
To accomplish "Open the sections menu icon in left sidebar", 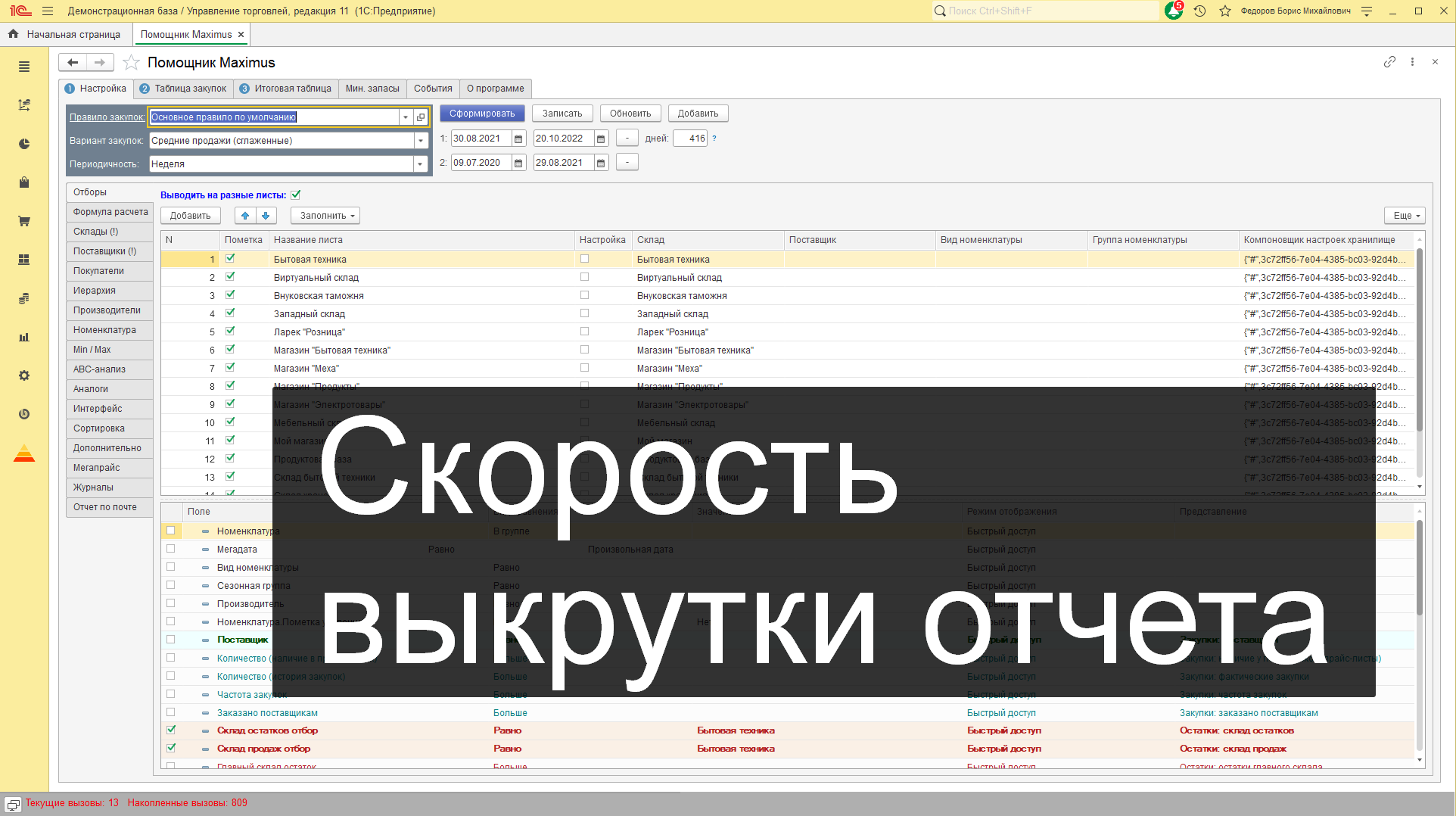I will 24,67.
